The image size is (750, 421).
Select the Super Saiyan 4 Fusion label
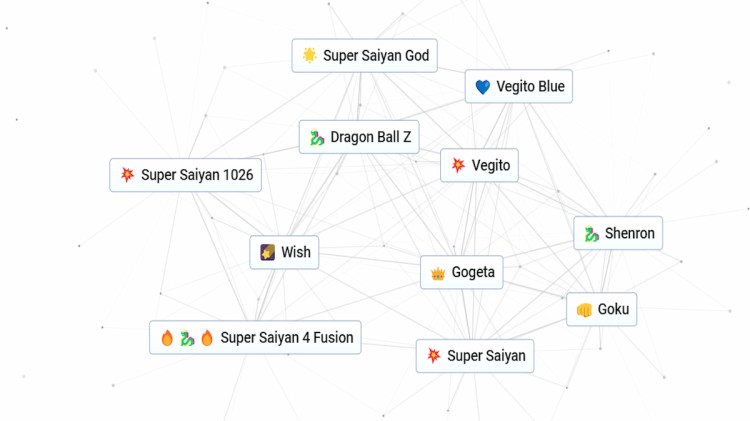287,338
